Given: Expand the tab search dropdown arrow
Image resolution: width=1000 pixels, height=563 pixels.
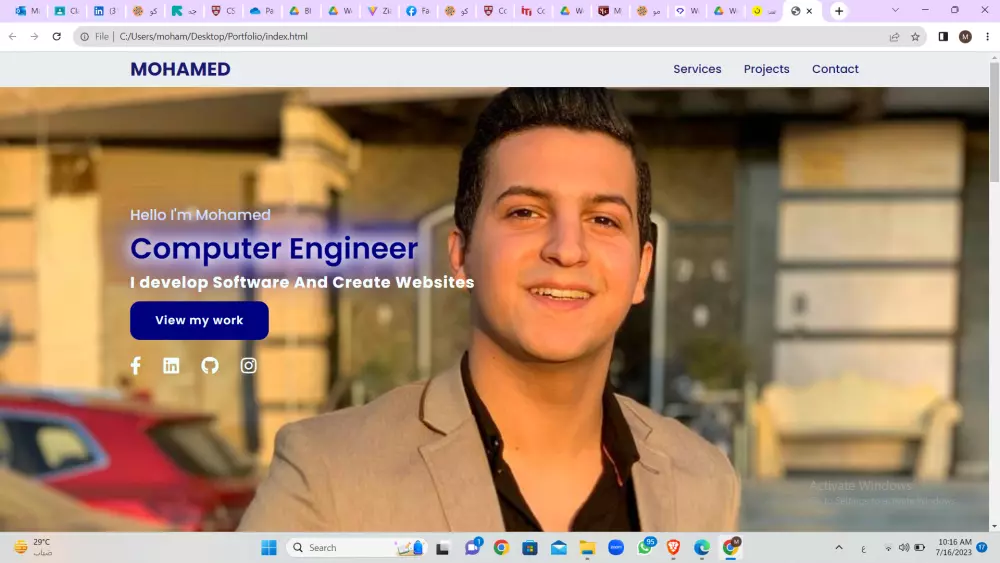Looking at the screenshot, I should tap(895, 10).
